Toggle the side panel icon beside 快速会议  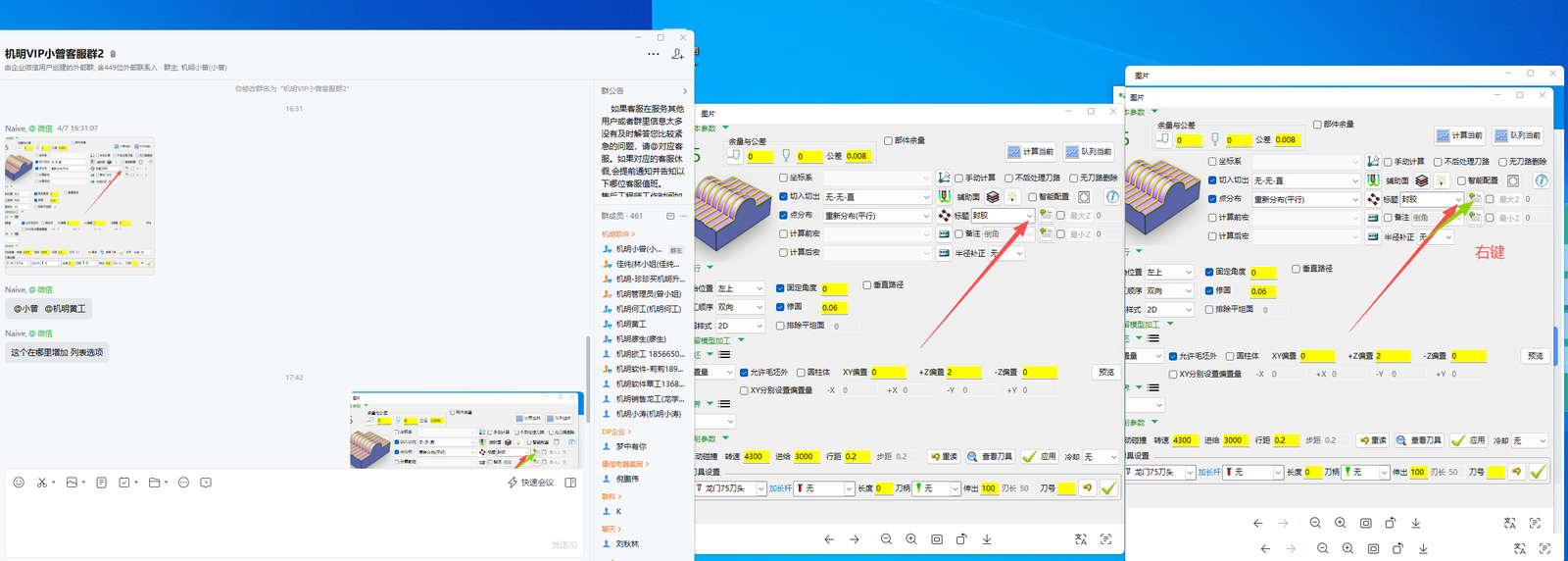570,483
